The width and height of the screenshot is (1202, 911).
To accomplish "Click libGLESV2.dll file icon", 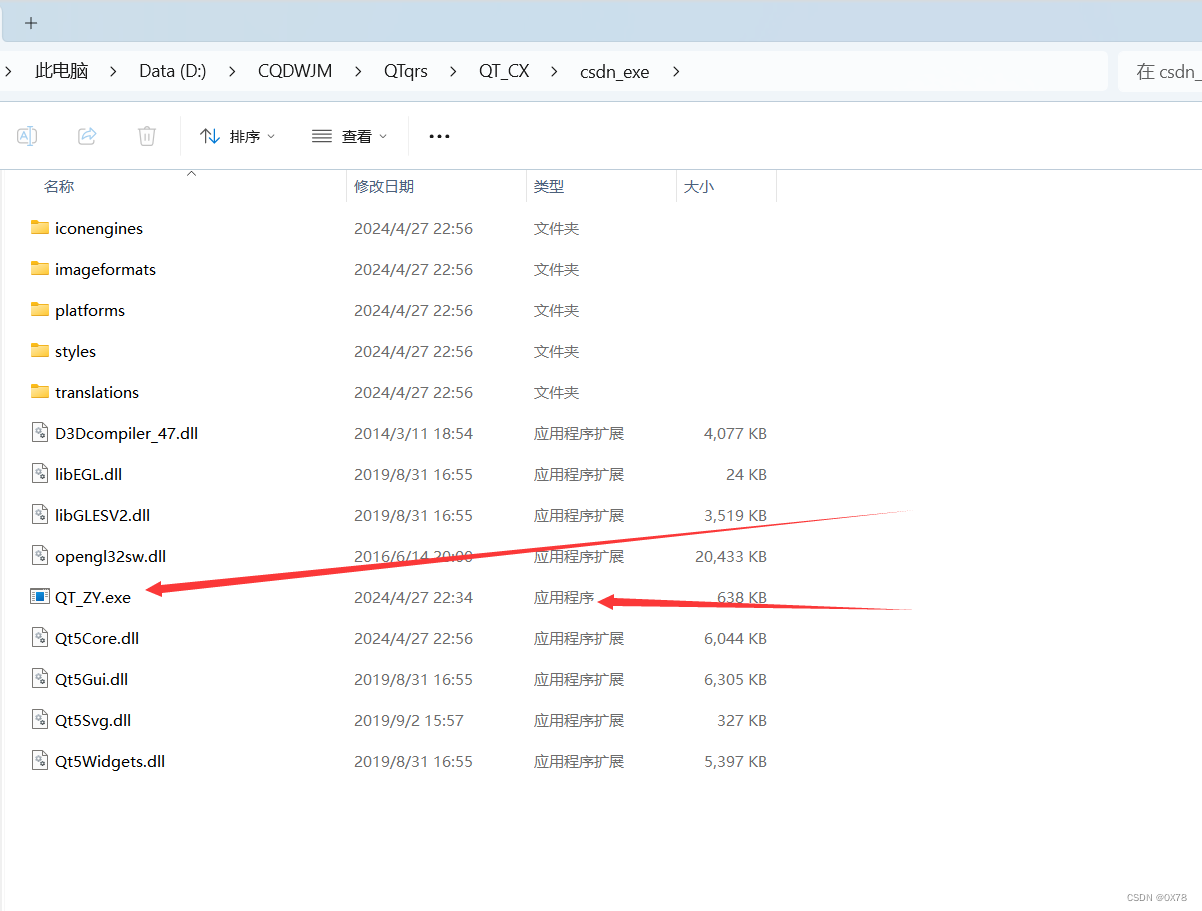I will [40, 515].
